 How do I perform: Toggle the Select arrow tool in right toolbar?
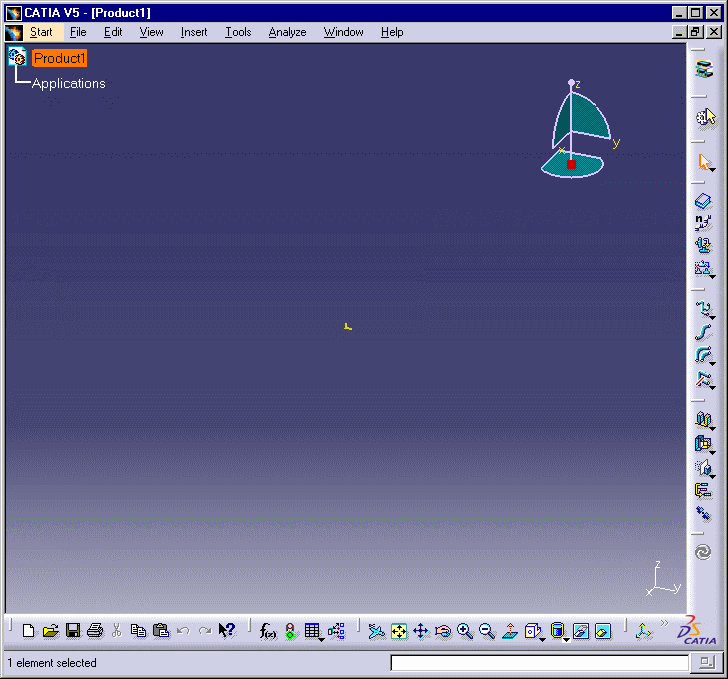704,162
